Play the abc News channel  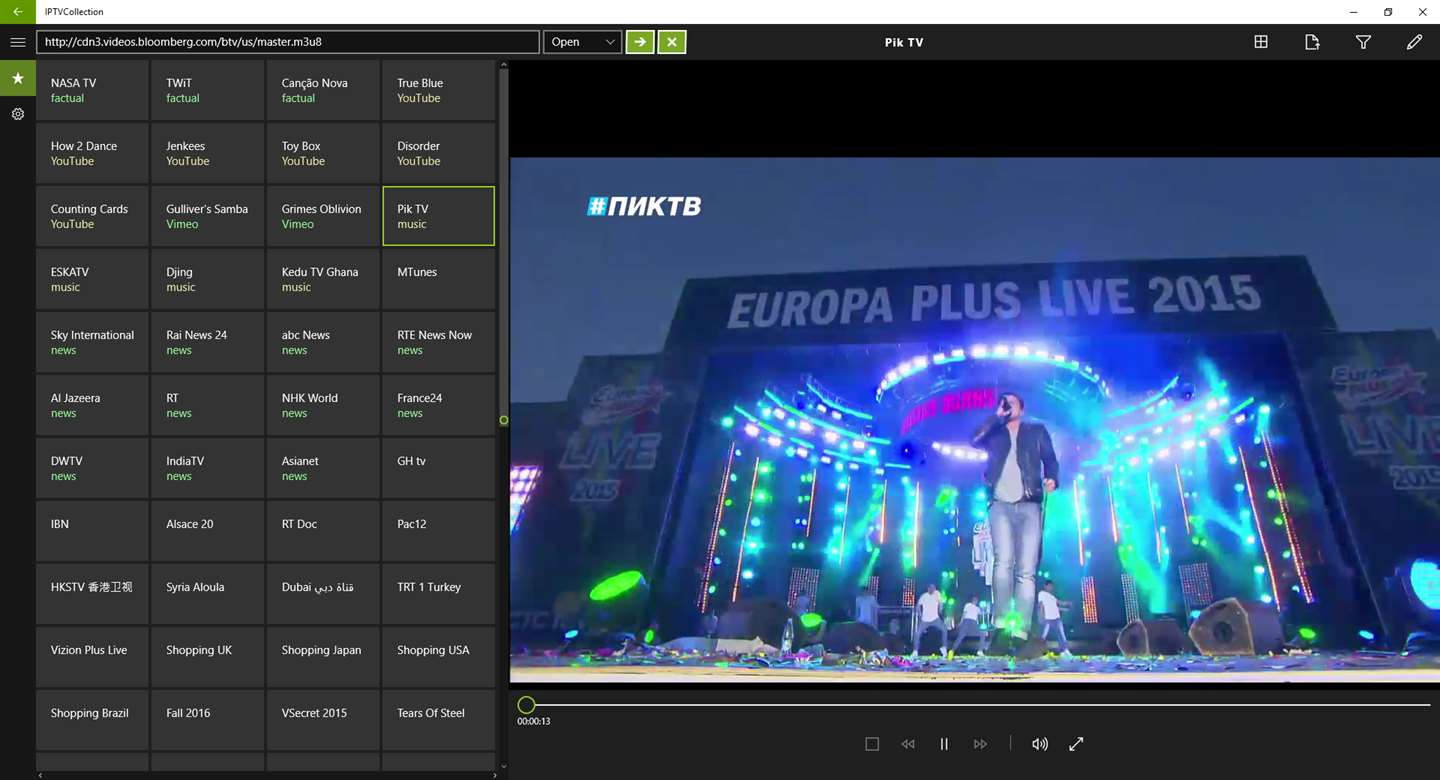coord(323,342)
